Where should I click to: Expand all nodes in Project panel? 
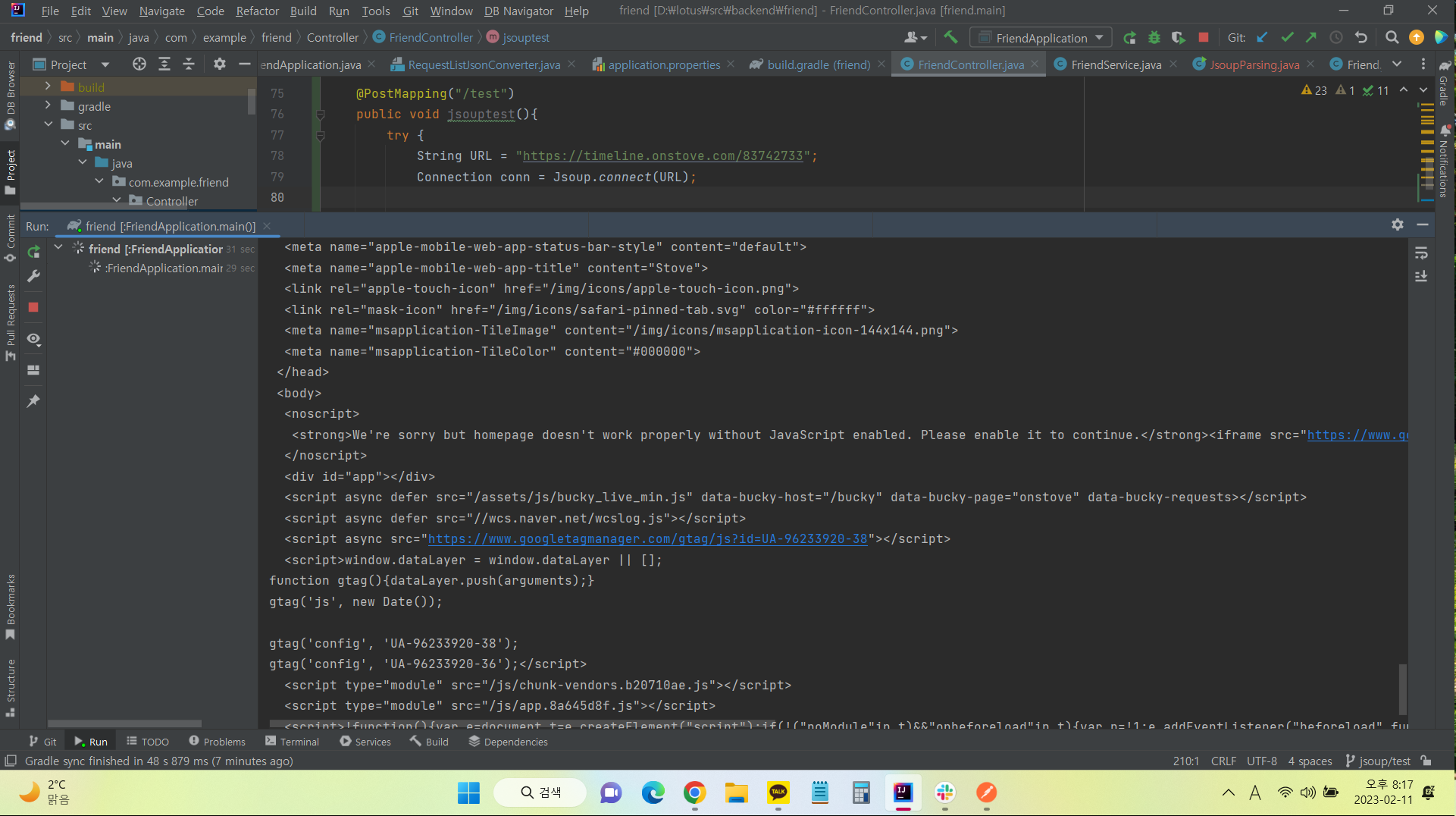click(164, 64)
